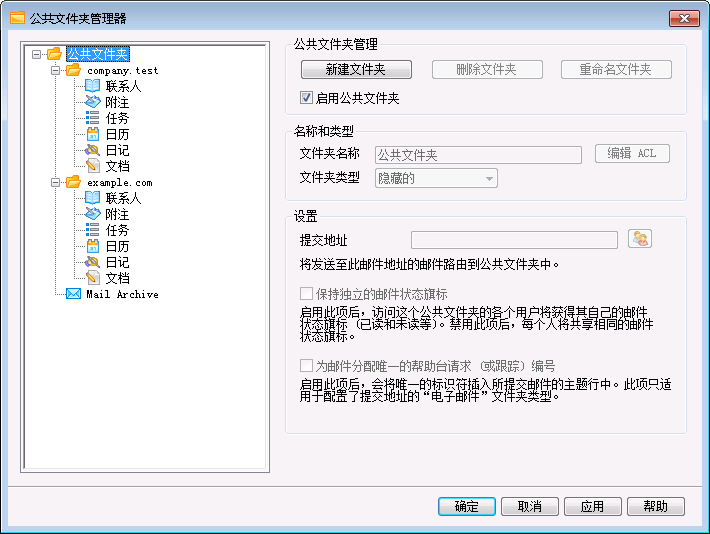Click 新建文件夹 button
The image size is (710, 534).
coord(356,69)
